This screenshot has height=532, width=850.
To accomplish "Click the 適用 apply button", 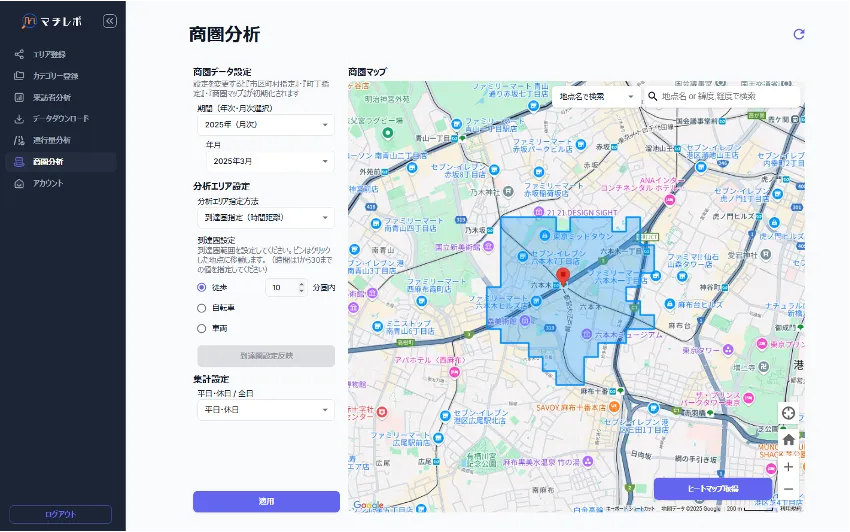I will pyautogui.click(x=266, y=501).
